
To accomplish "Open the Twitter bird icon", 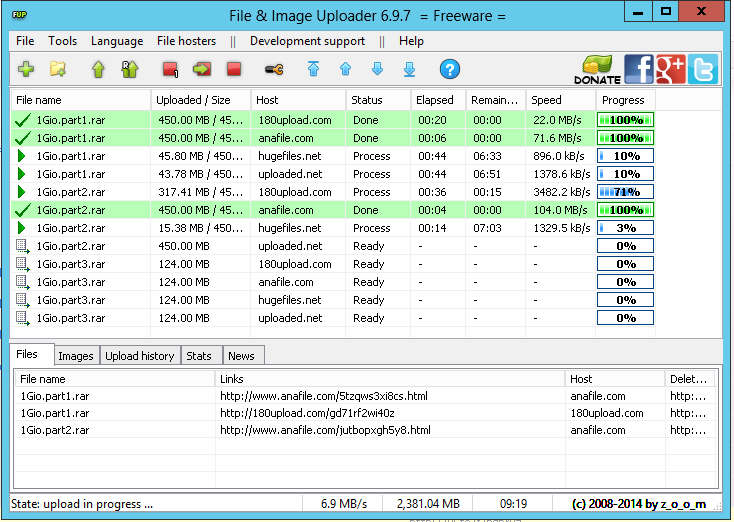I will [703, 69].
